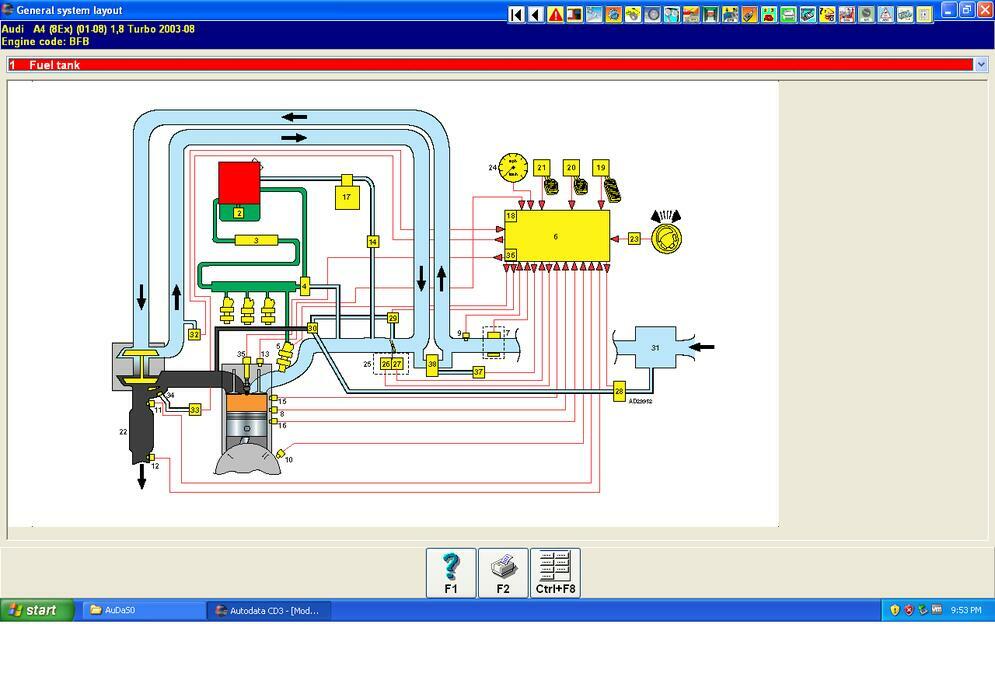Click the ignition switch icon beside 23
The image size is (995, 680).
click(x=666, y=238)
